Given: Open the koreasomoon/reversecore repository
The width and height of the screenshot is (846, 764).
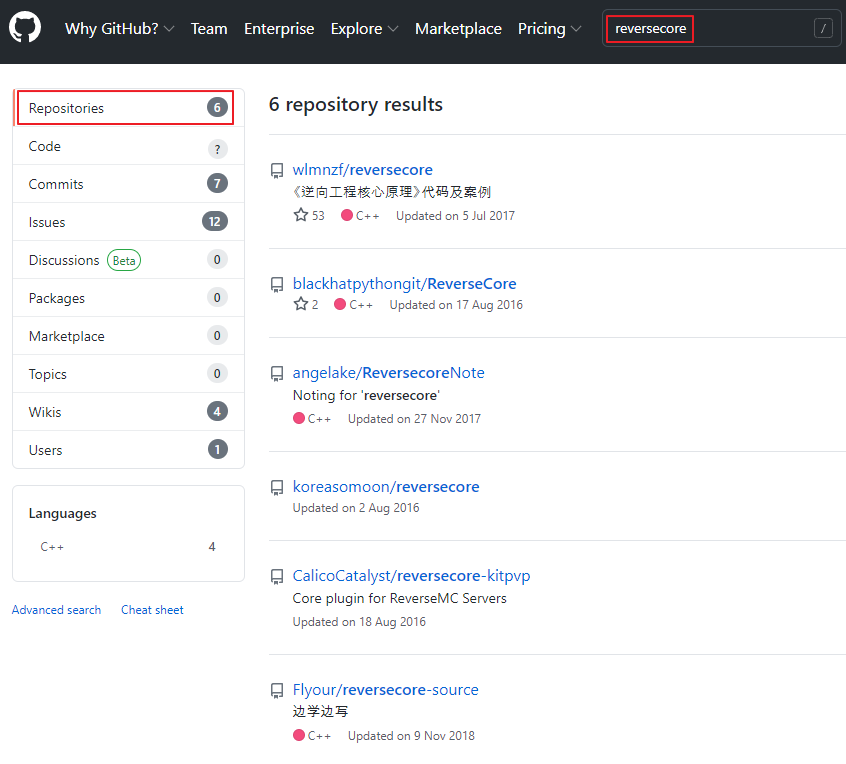Looking at the screenshot, I should click(386, 487).
